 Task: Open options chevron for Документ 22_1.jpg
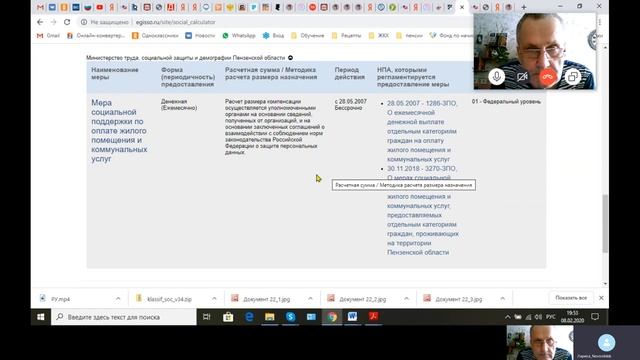pyautogui.click(x=310, y=299)
